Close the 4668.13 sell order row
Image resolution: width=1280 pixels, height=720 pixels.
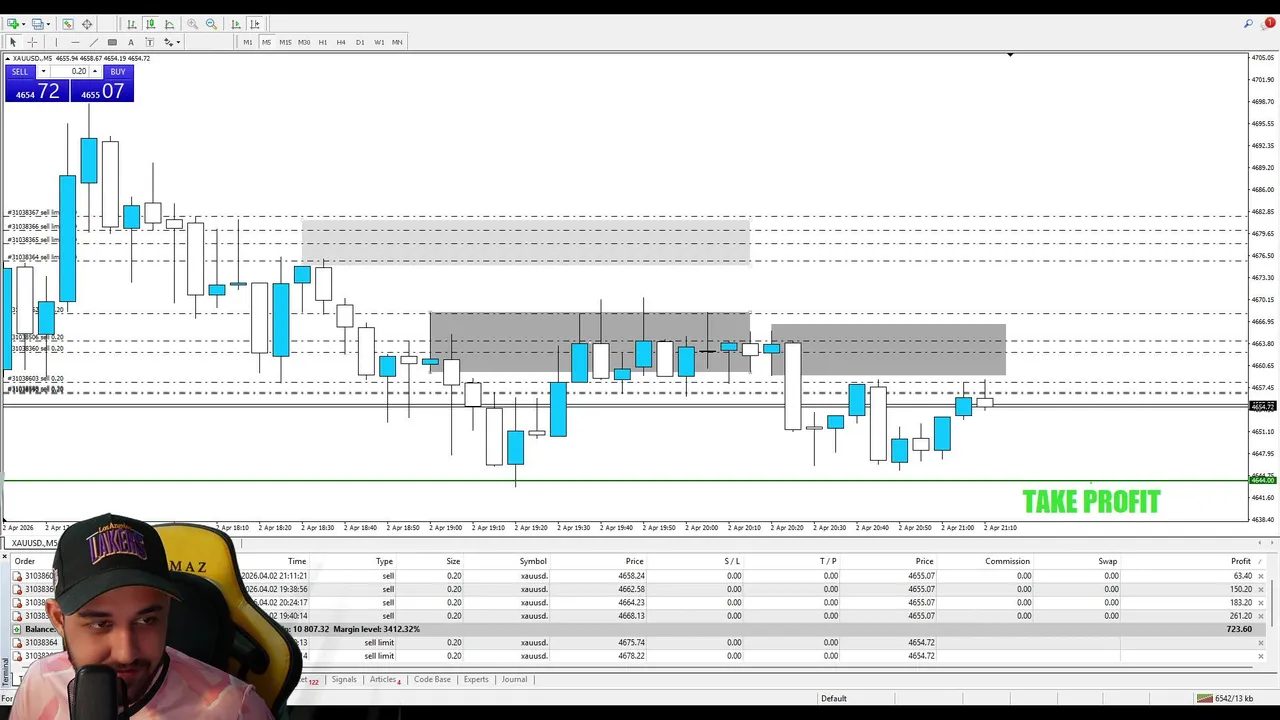[x=1261, y=616]
